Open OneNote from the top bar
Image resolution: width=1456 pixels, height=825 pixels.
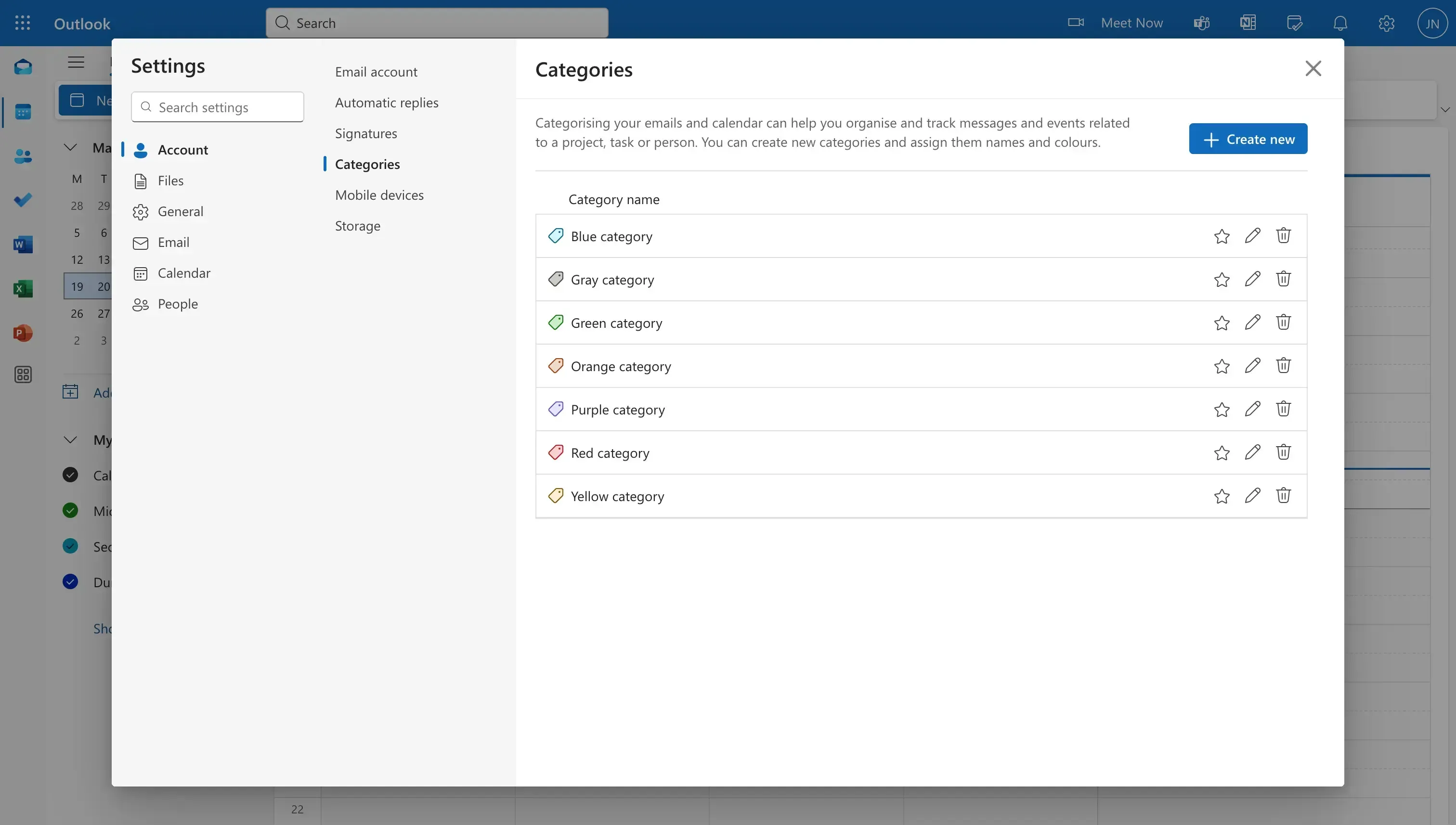tap(1247, 23)
